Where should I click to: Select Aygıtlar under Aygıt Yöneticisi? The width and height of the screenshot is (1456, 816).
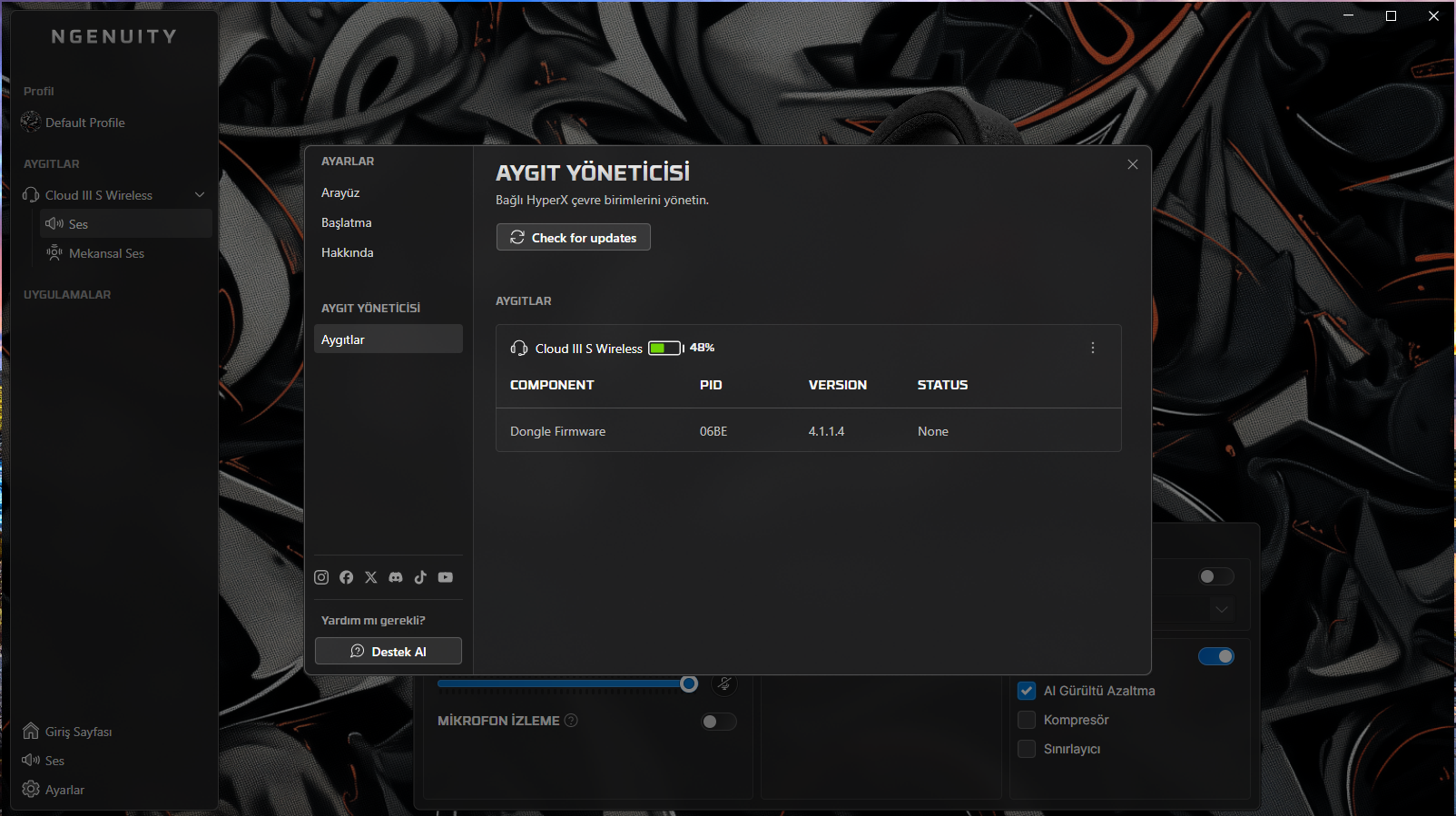pos(389,339)
